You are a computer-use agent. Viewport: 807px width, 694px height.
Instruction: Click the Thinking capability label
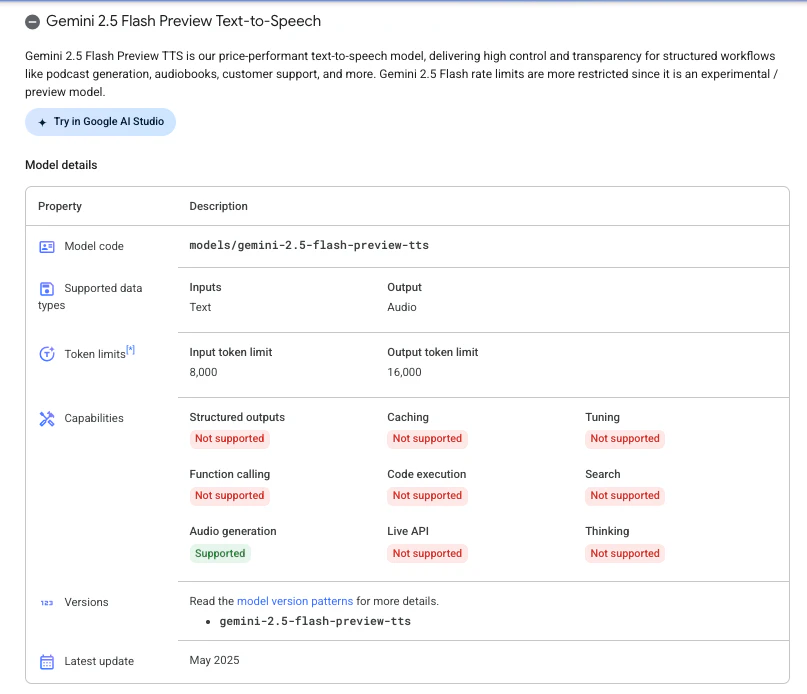coord(607,531)
